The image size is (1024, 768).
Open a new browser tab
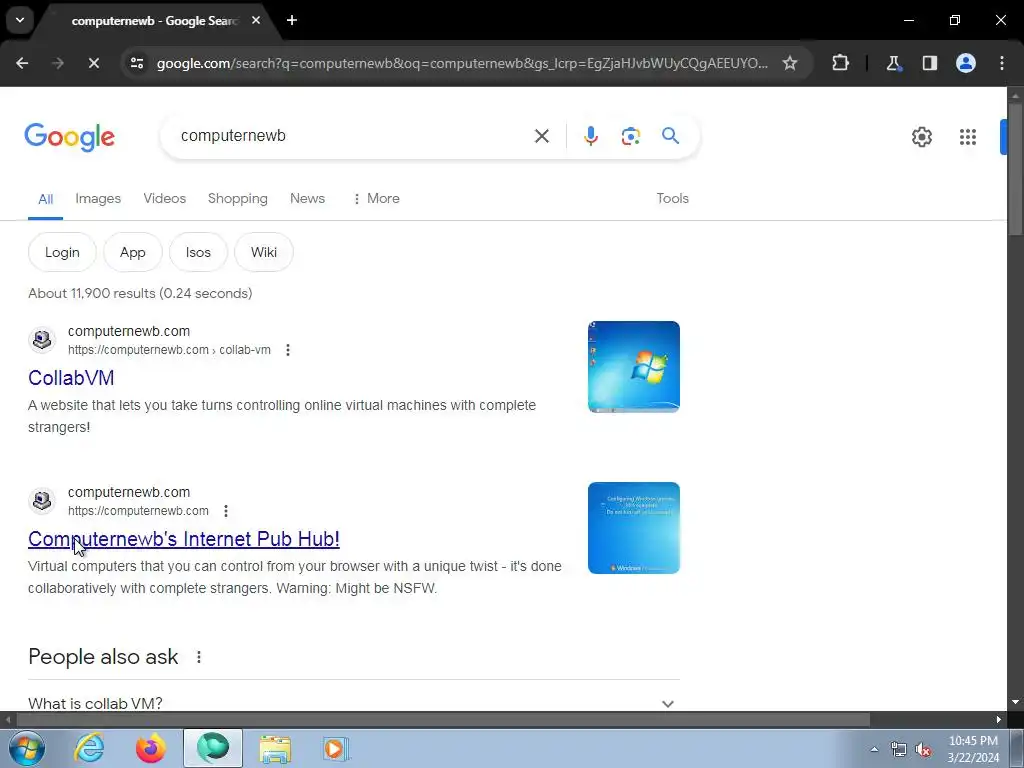292,21
